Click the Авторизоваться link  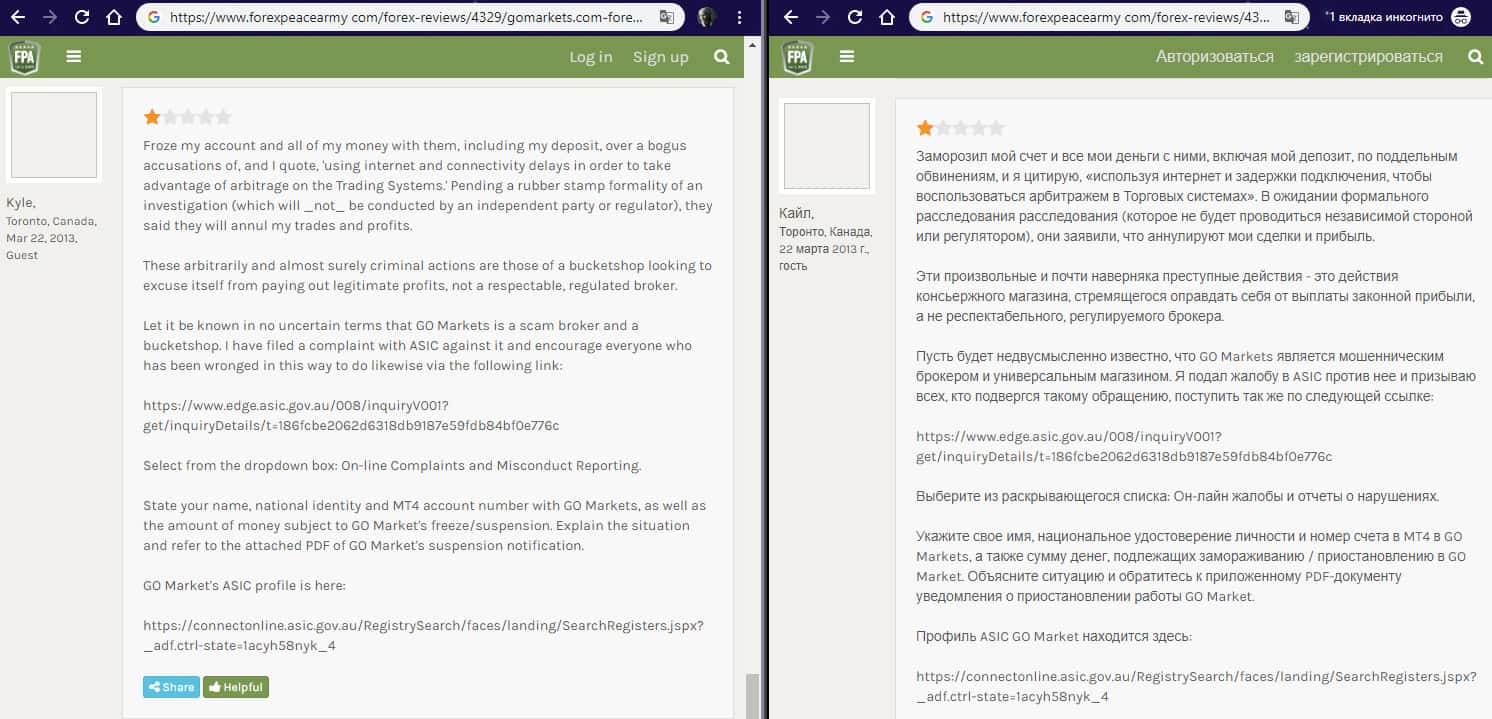coord(1214,57)
